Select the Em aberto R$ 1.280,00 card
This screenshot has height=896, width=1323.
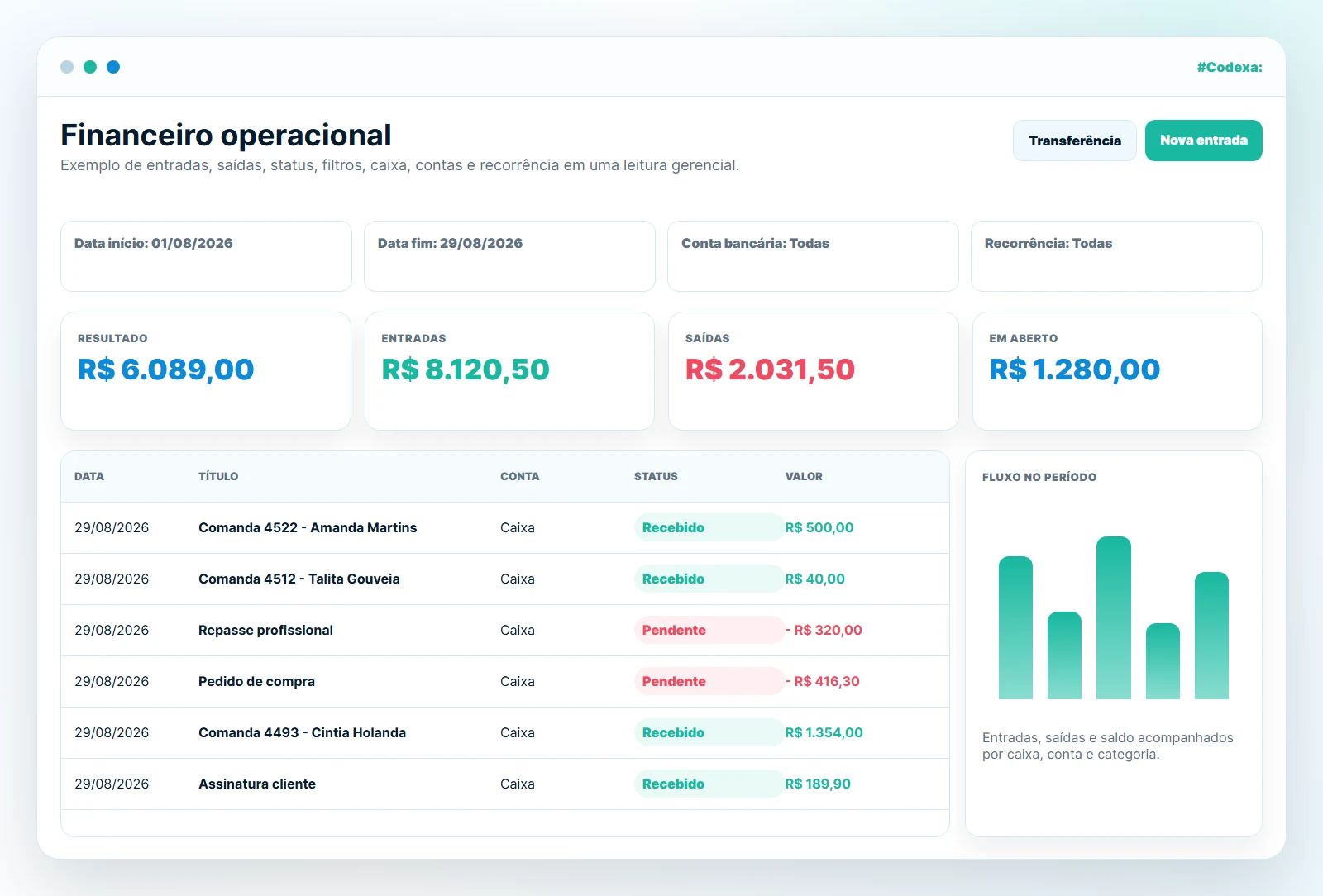click(x=1117, y=371)
